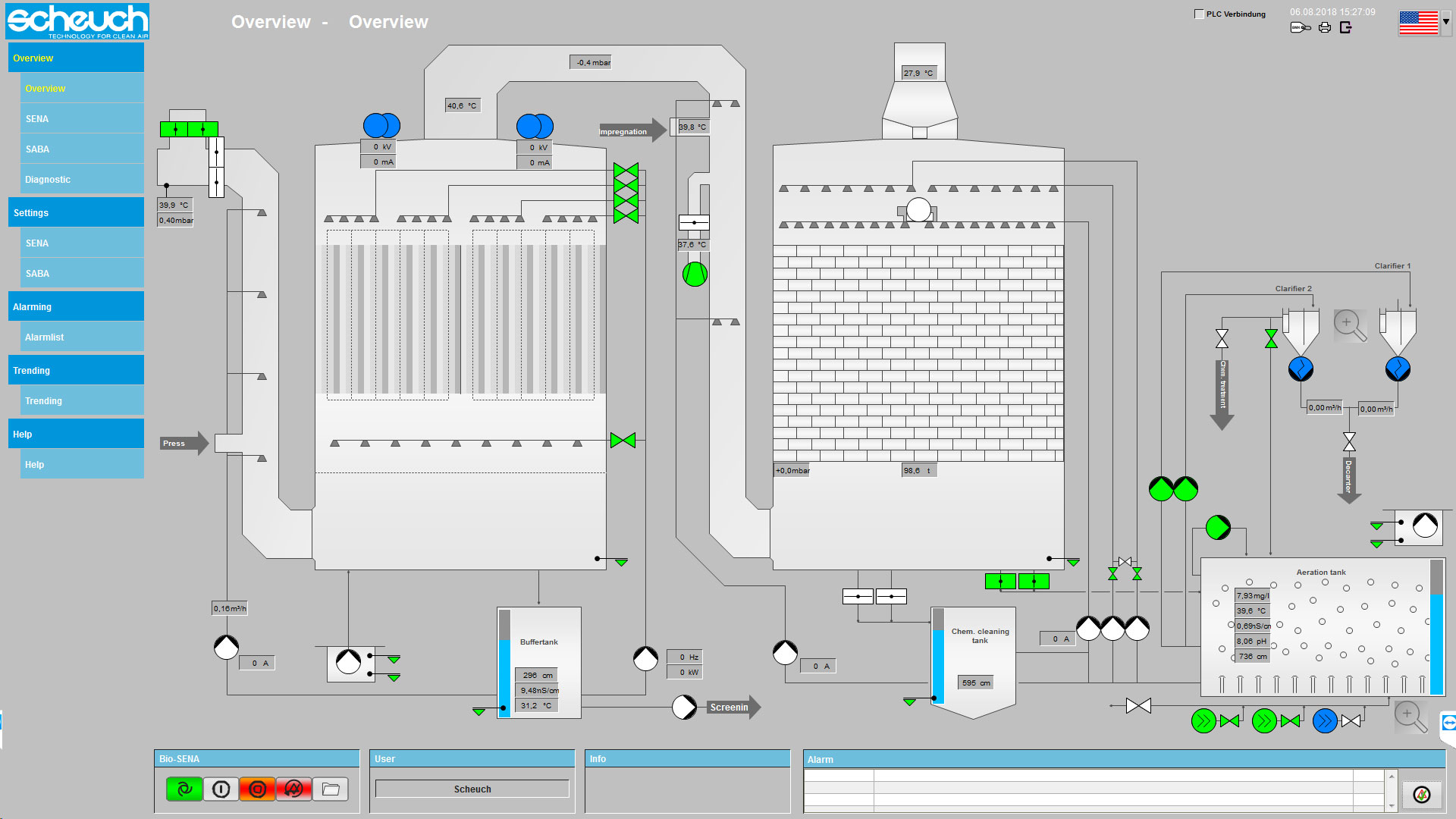Zoom into clarifier area with magnifier

click(x=1350, y=325)
